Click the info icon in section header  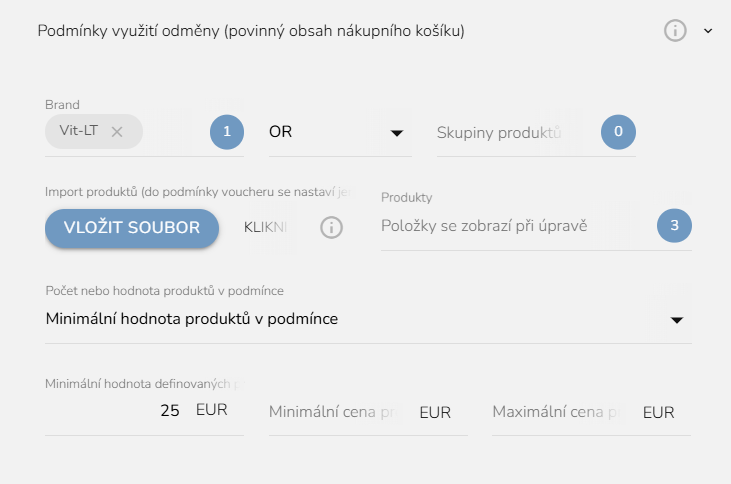tap(675, 31)
